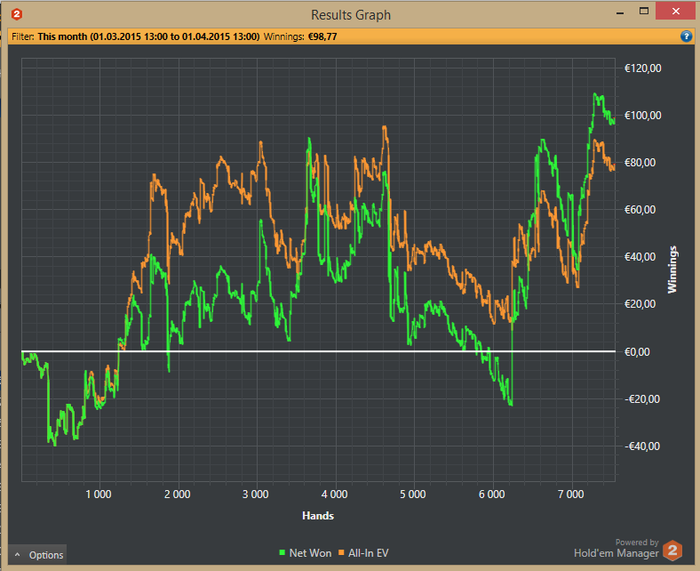This screenshot has width=700, height=571.
Task: Click the €0,00 axis label
Action: point(637,352)
